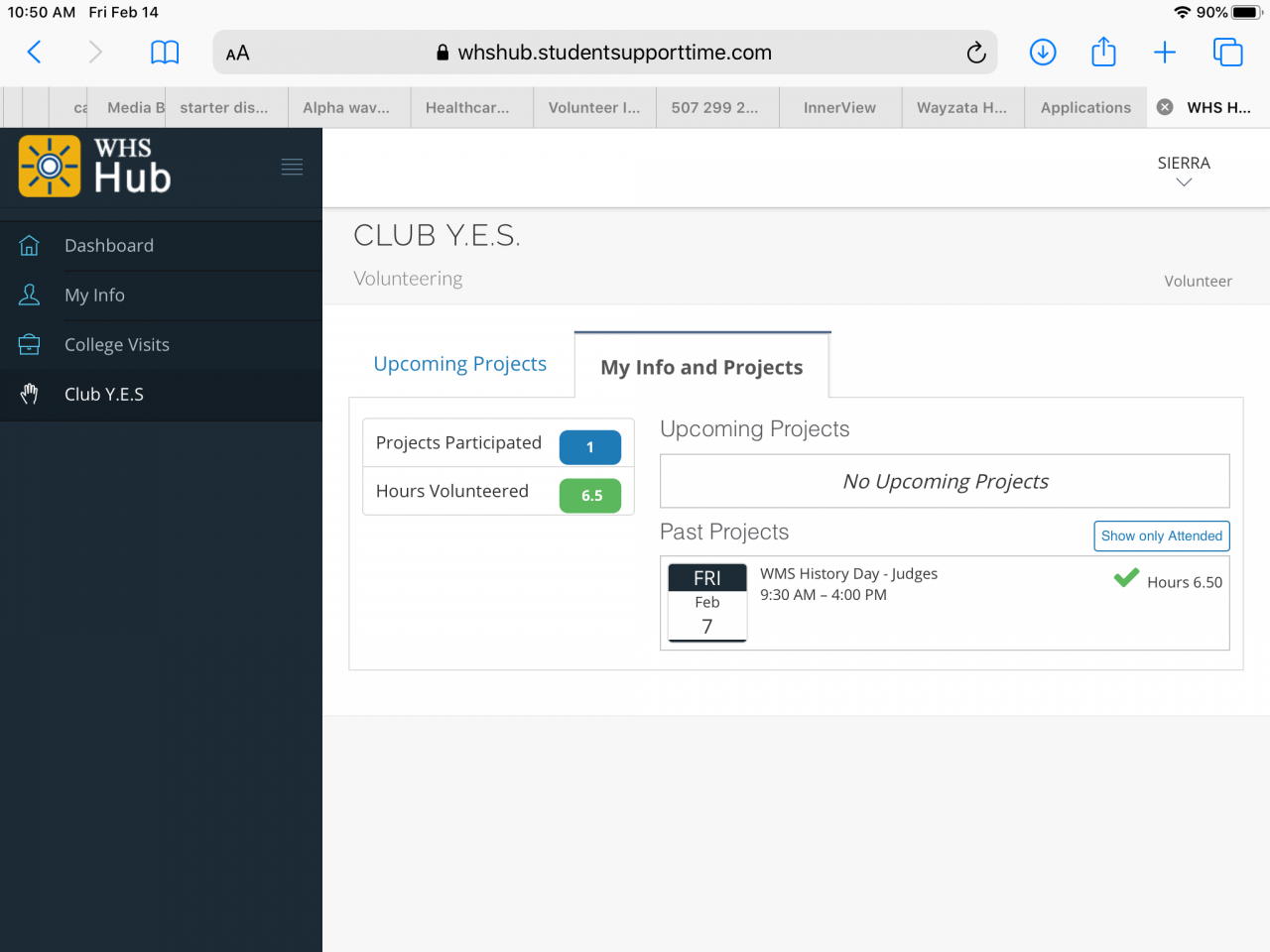The width and height of the screenshot is (1270, 952).
Task: Click the green Hours Volunteered badge
Action: click(x=590, y=496)
